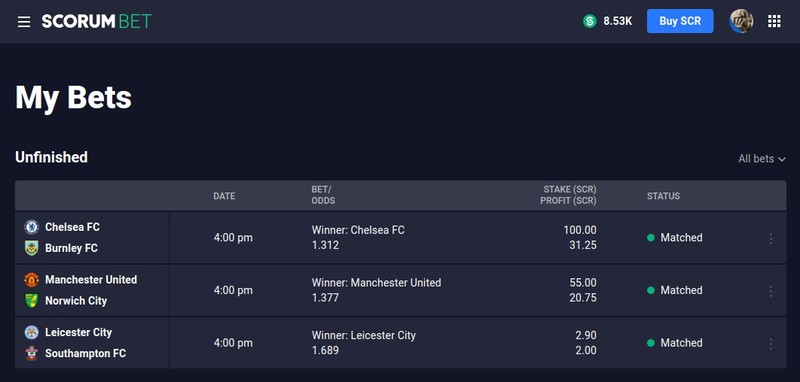The image size is (800, 382).
Task: Open options menu for Leicester City bet
Action: (771, 343)
